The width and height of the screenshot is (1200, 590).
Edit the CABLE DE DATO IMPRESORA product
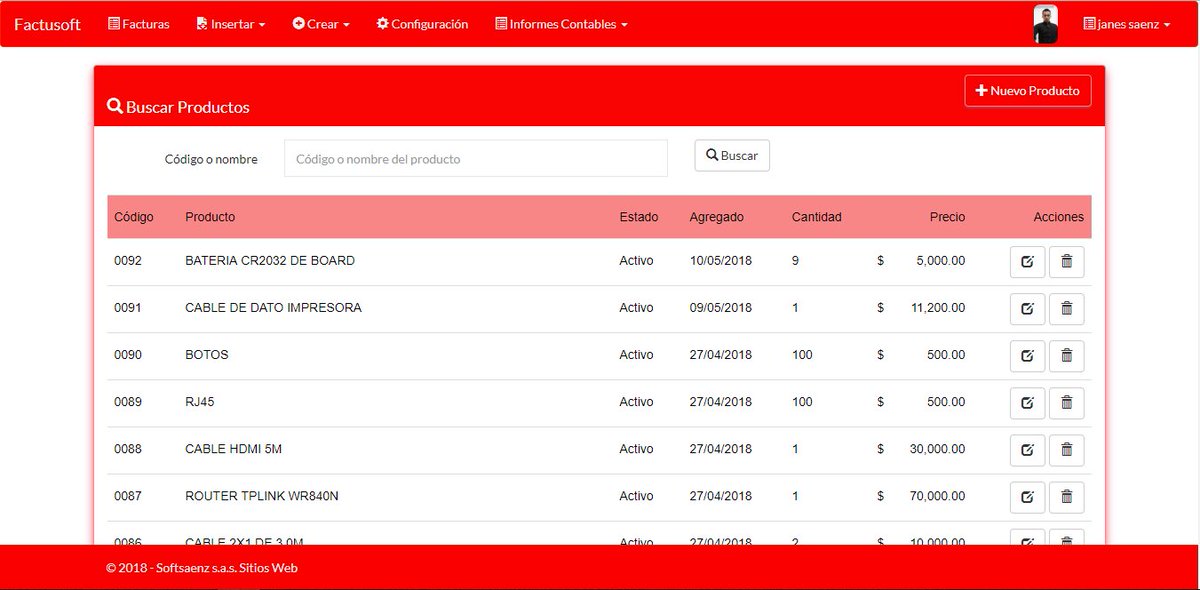[x=1027, y=309]
